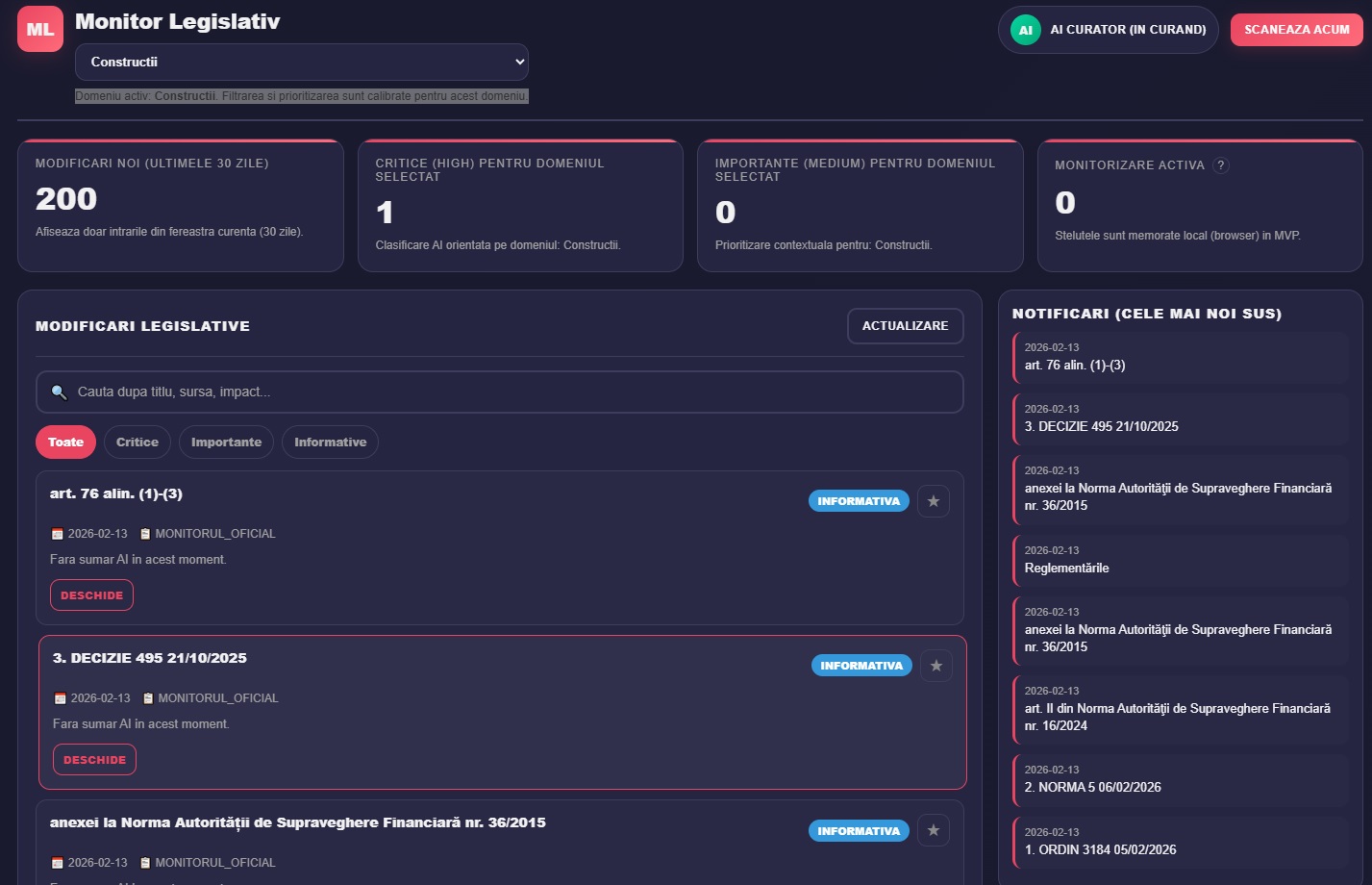Viewport: 1372px width, 885px height.
Task: Select the Informative filter tab
Action: pos(330,442)
